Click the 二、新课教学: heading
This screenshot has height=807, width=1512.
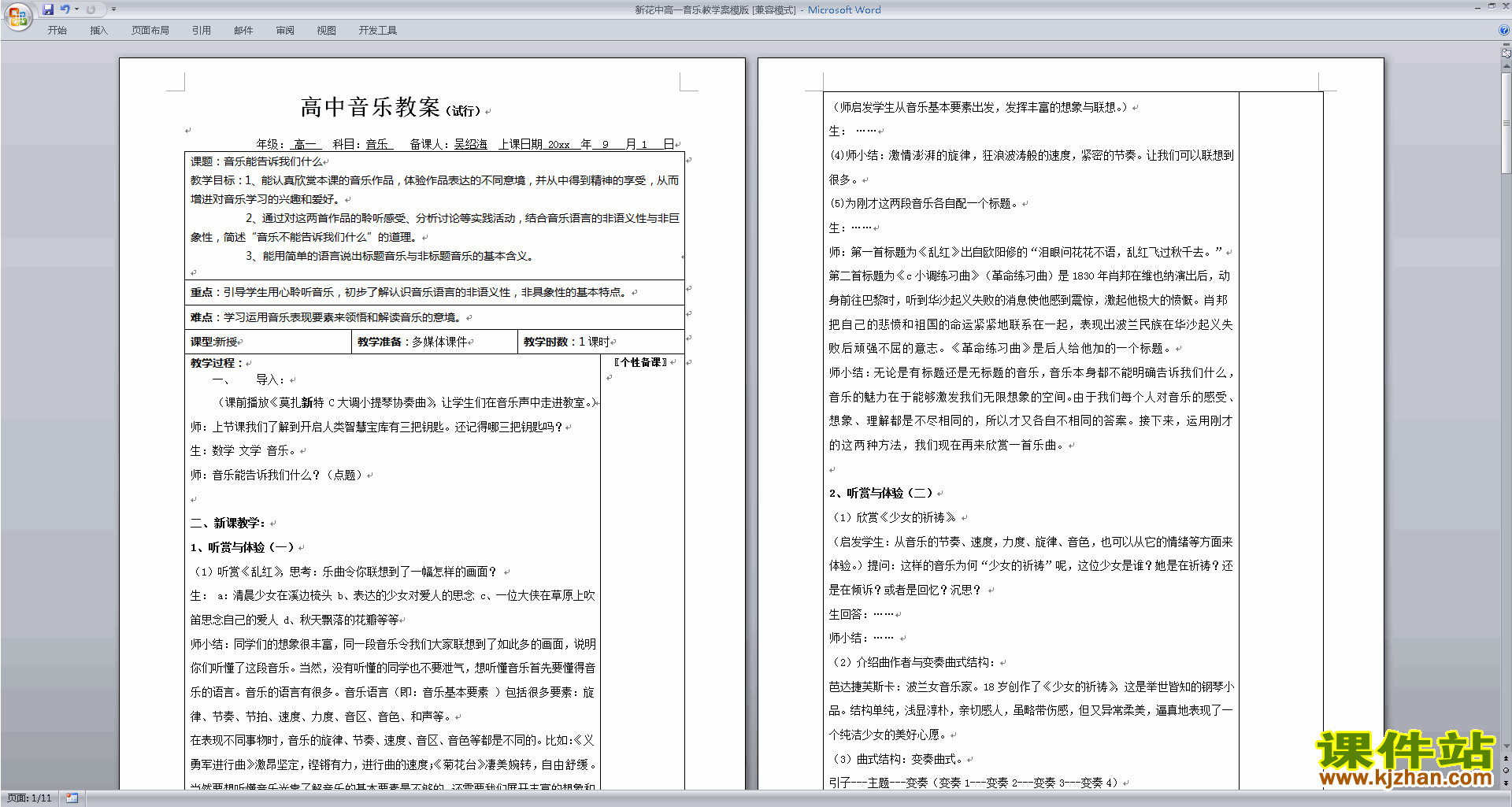[x=228, y=523]
